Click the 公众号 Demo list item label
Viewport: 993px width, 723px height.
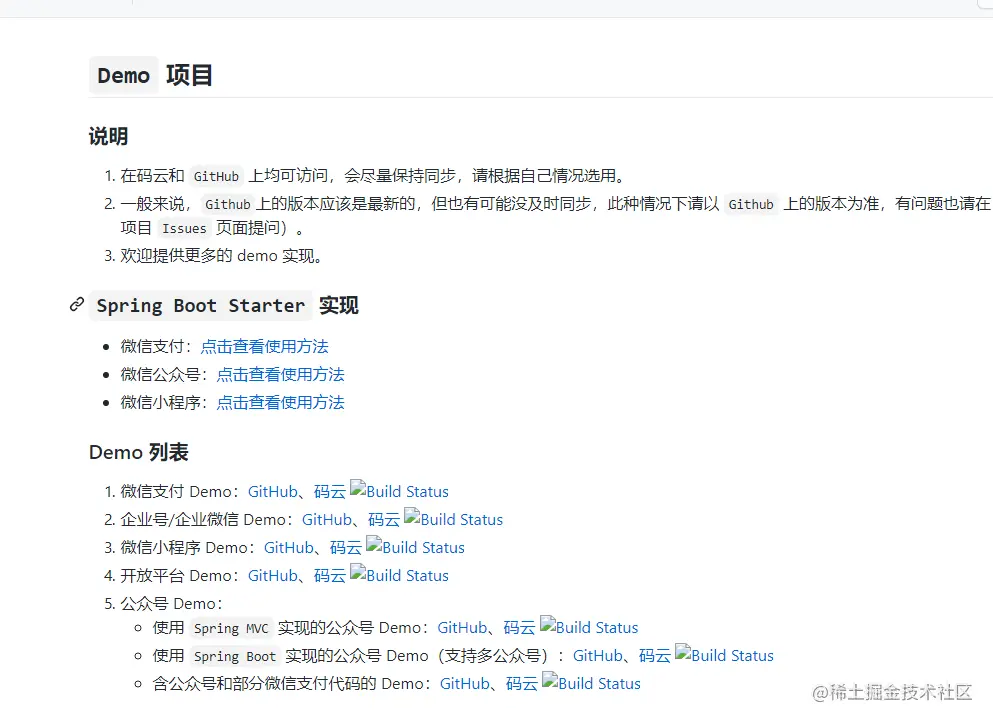171,603
